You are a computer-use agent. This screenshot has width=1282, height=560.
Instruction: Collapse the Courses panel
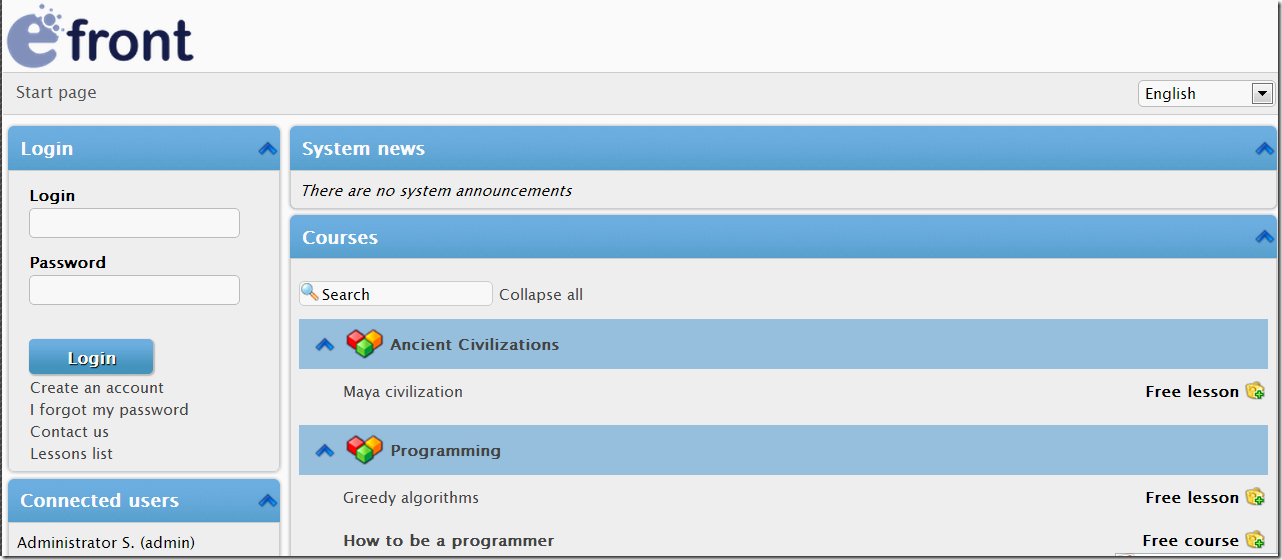click(x=1264, y=238)
